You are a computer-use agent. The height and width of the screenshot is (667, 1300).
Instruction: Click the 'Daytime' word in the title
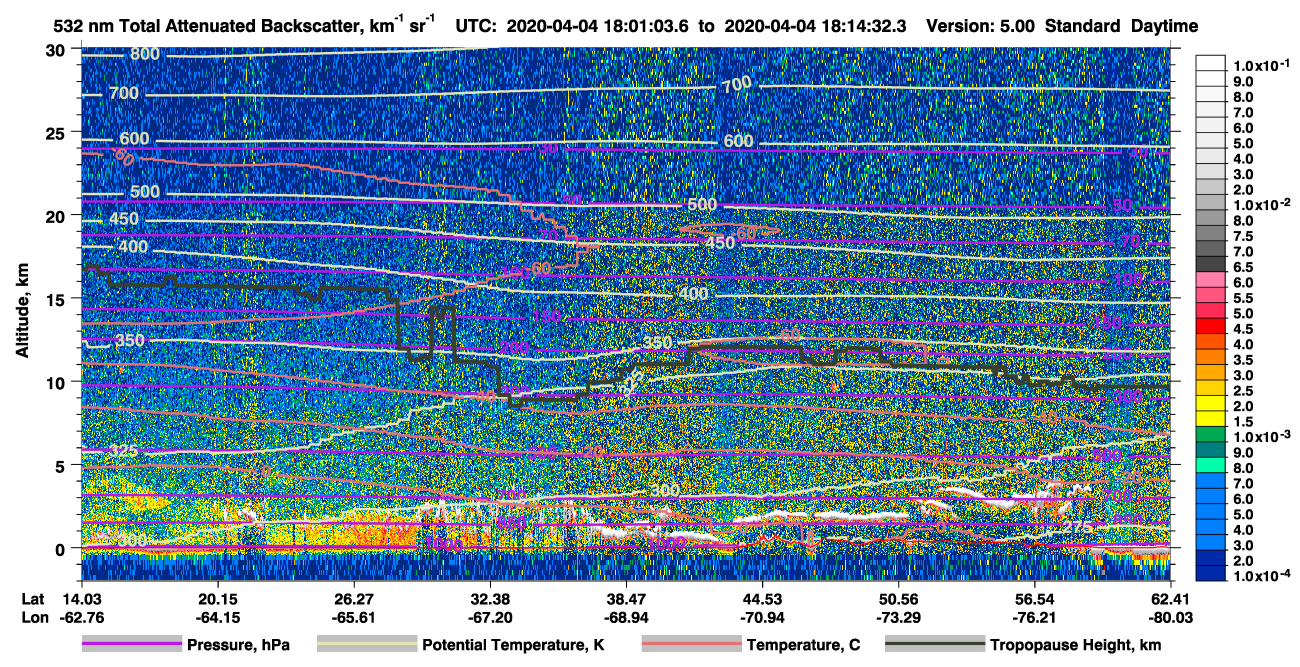pos(1165,26)
